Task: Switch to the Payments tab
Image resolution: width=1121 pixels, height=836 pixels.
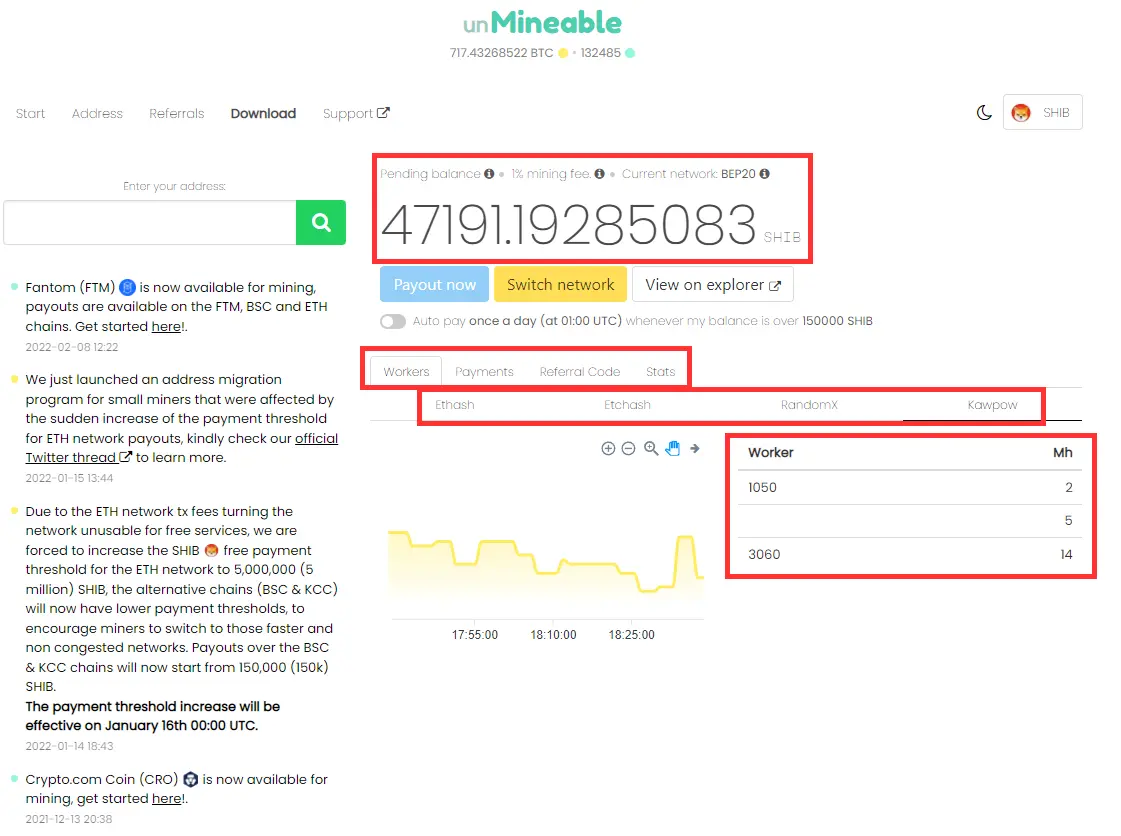Action: 484,372
